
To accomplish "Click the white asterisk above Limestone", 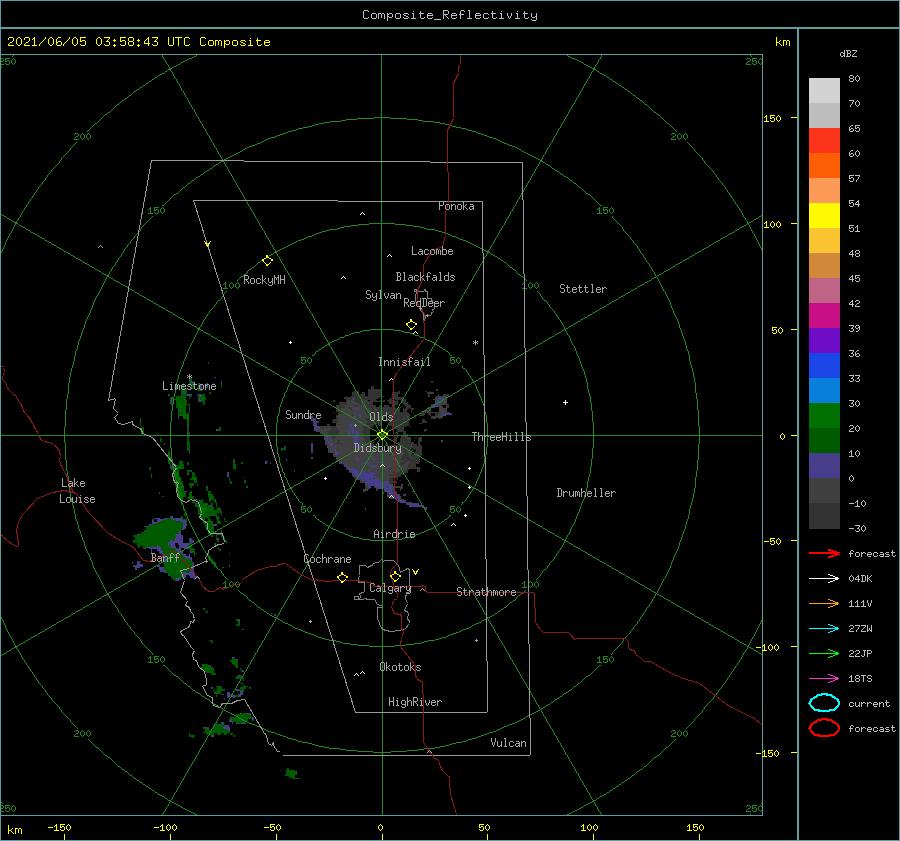I will point(189,377).
